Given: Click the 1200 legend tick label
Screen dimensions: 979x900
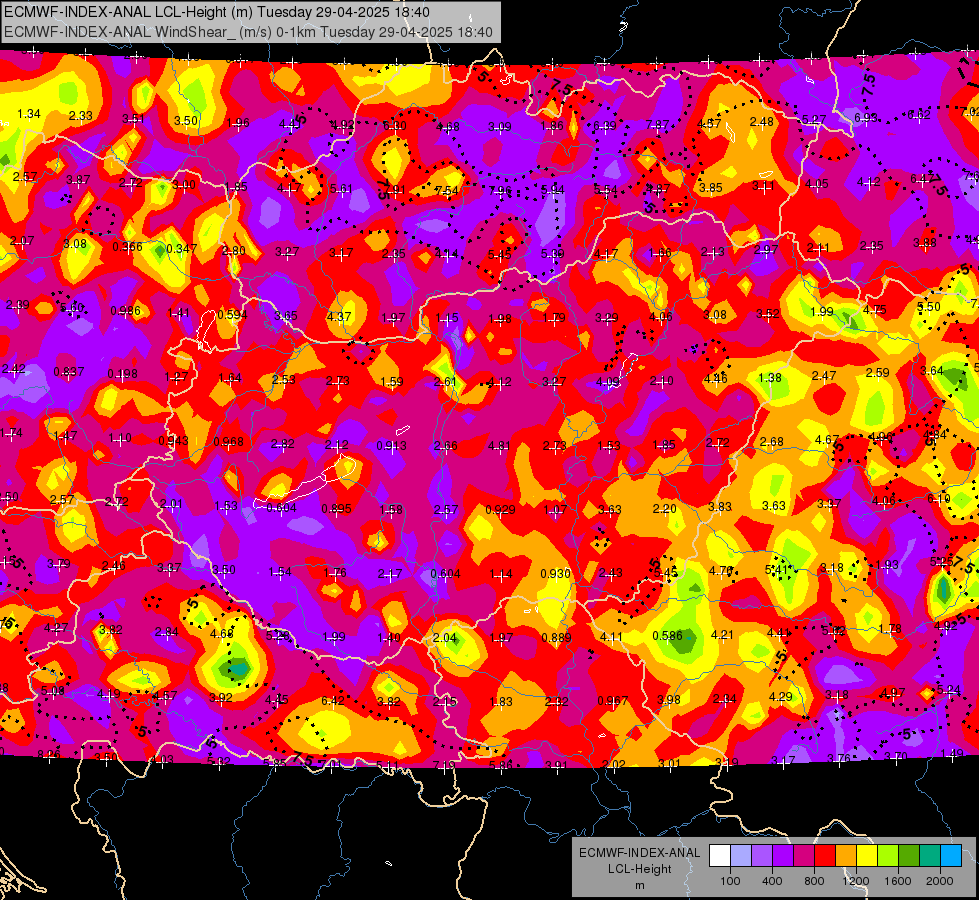Looking at the screenshot, I should click(x=856, y=881).
